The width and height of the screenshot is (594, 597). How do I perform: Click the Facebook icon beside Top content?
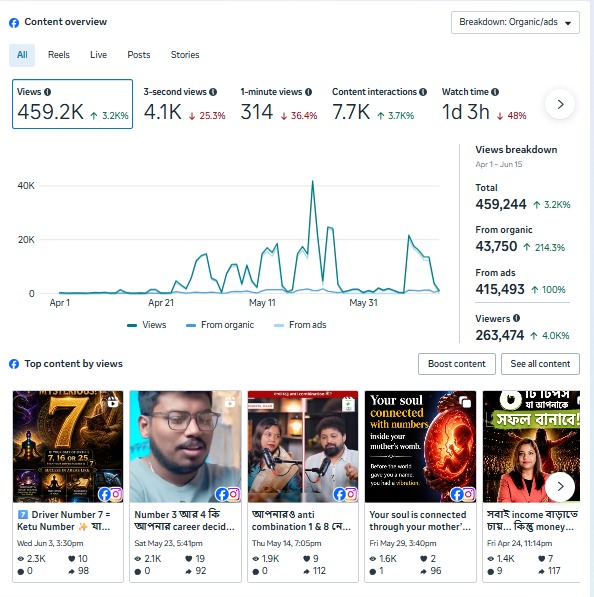[x=14, y=364]
